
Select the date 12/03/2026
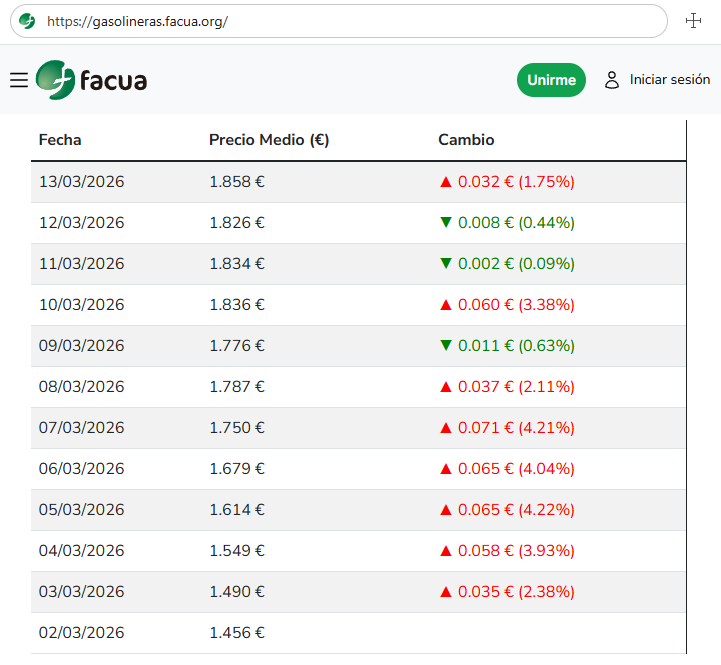coord(81,223)
